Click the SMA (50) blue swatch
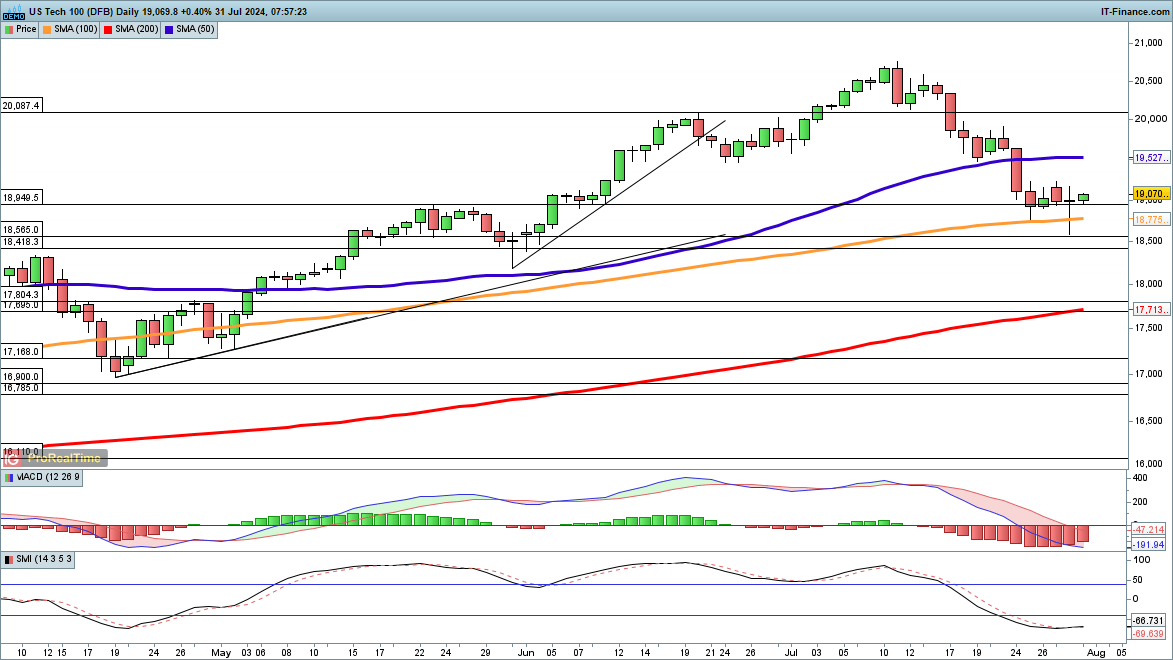Viewport: 1173px width, 660px height. (169, 29)
